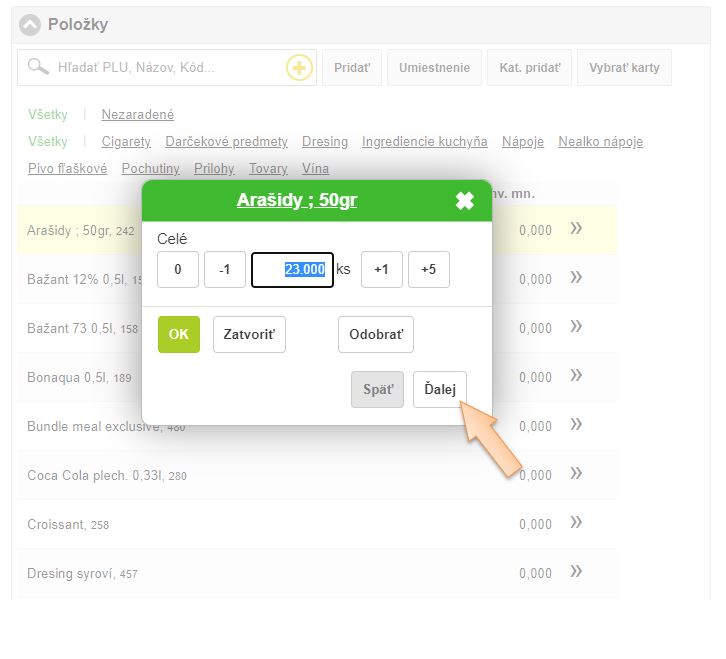Expand Croissant row double-arrow icon

[x=576, y=523]
